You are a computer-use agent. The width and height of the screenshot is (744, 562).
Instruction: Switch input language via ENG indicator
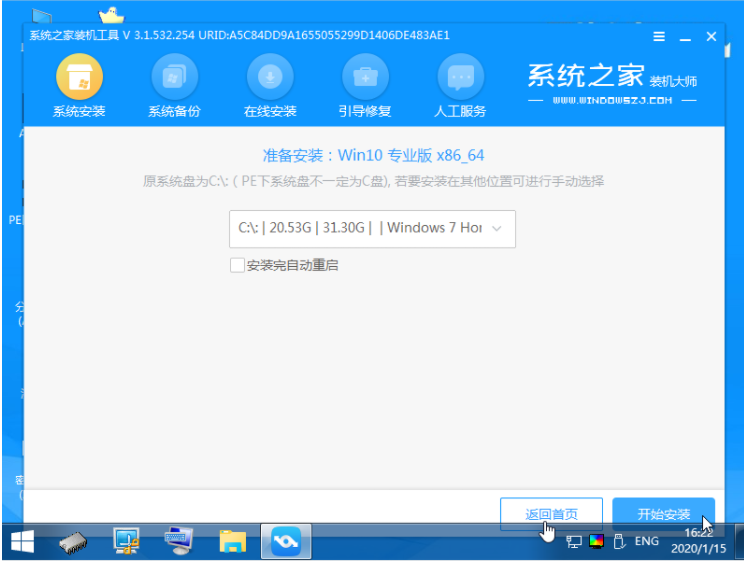coord(647,541)
